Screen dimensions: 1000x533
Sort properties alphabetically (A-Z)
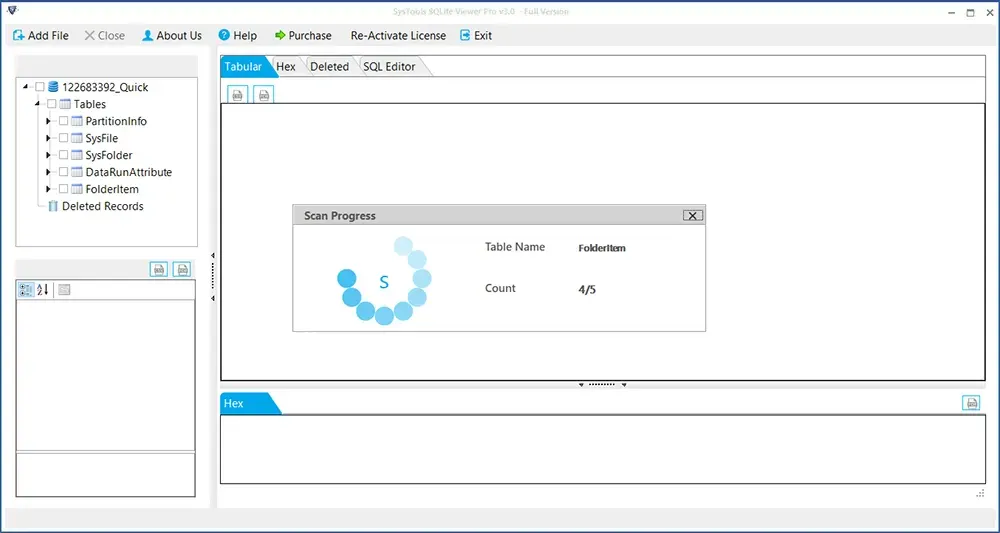coord(43,290)
